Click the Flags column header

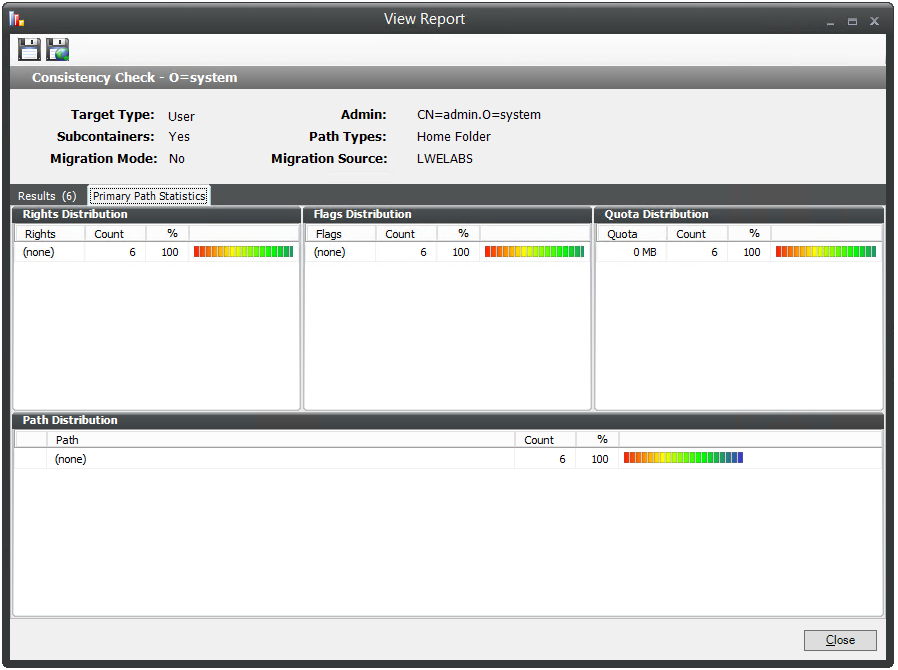coord(341,234)
